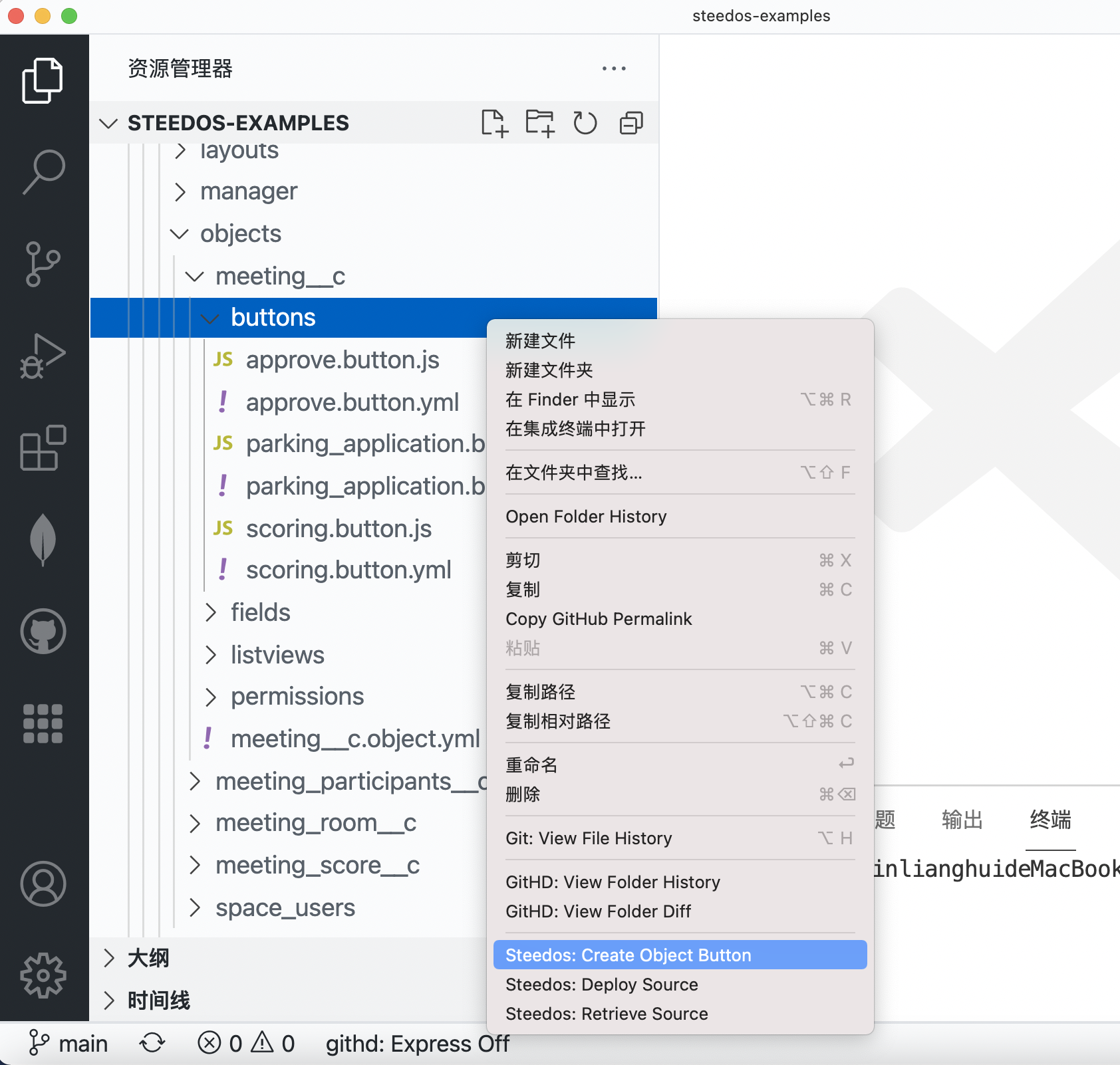Viewport: 1120px width, 1065px height.
Task: Select Steedos: Create Object Button
Action: [x=680, y=955]
